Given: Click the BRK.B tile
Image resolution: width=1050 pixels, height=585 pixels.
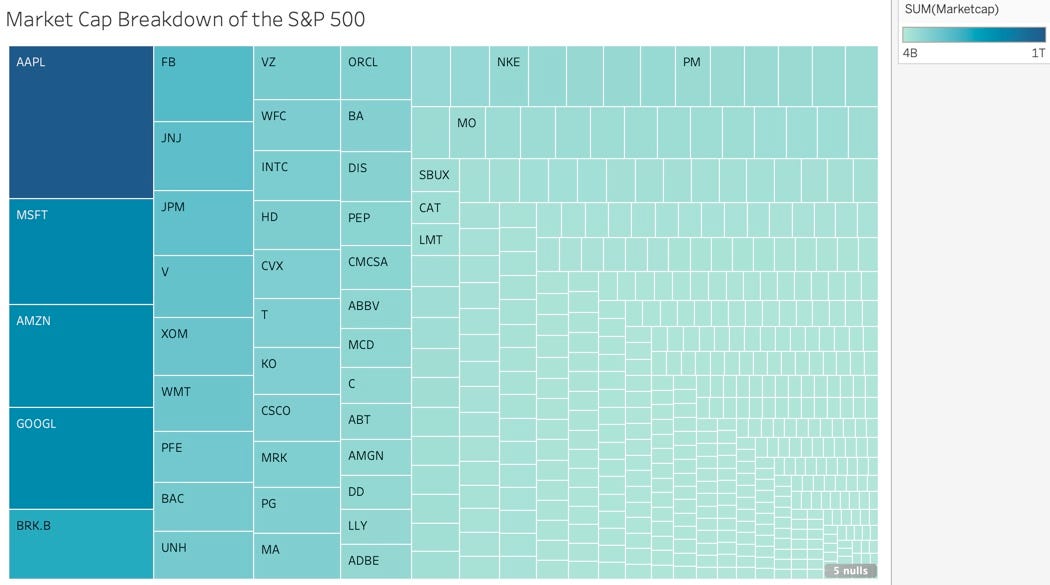Looking at the screenshot, I should (x=80, y=544).
